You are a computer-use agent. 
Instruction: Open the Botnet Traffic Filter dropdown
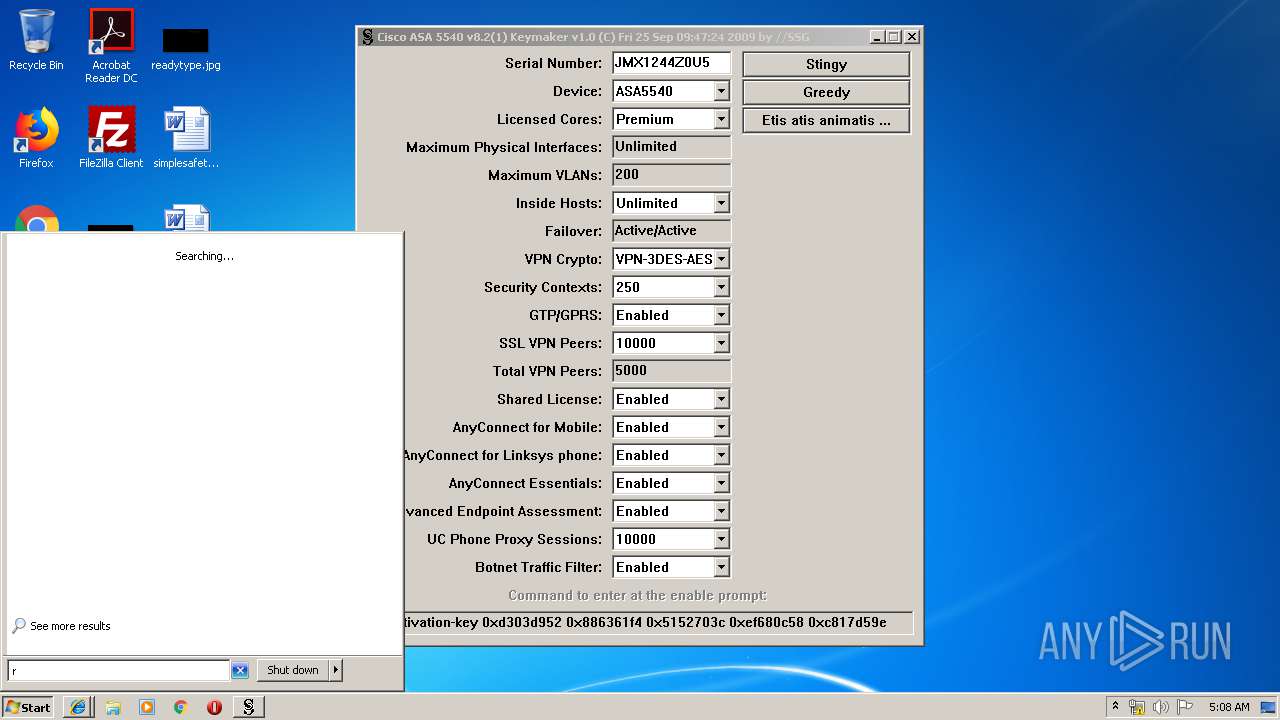click(722, 567)
